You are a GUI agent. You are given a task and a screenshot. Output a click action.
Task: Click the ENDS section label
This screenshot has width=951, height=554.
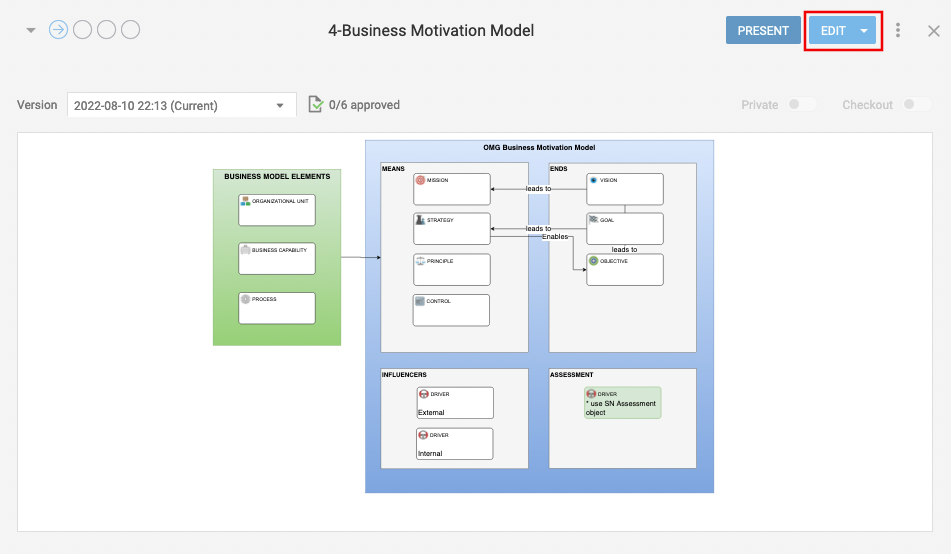click(559, 169)
